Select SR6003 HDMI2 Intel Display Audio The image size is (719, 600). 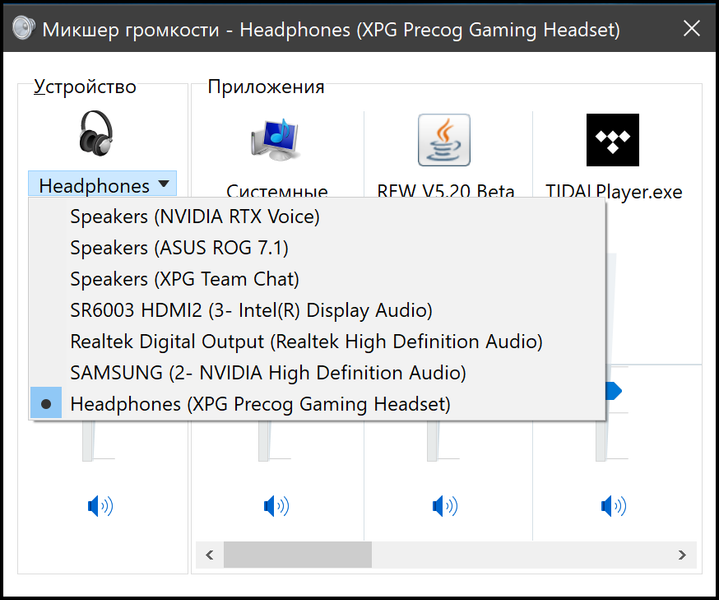pyautogui.click(x=317, y=310)
